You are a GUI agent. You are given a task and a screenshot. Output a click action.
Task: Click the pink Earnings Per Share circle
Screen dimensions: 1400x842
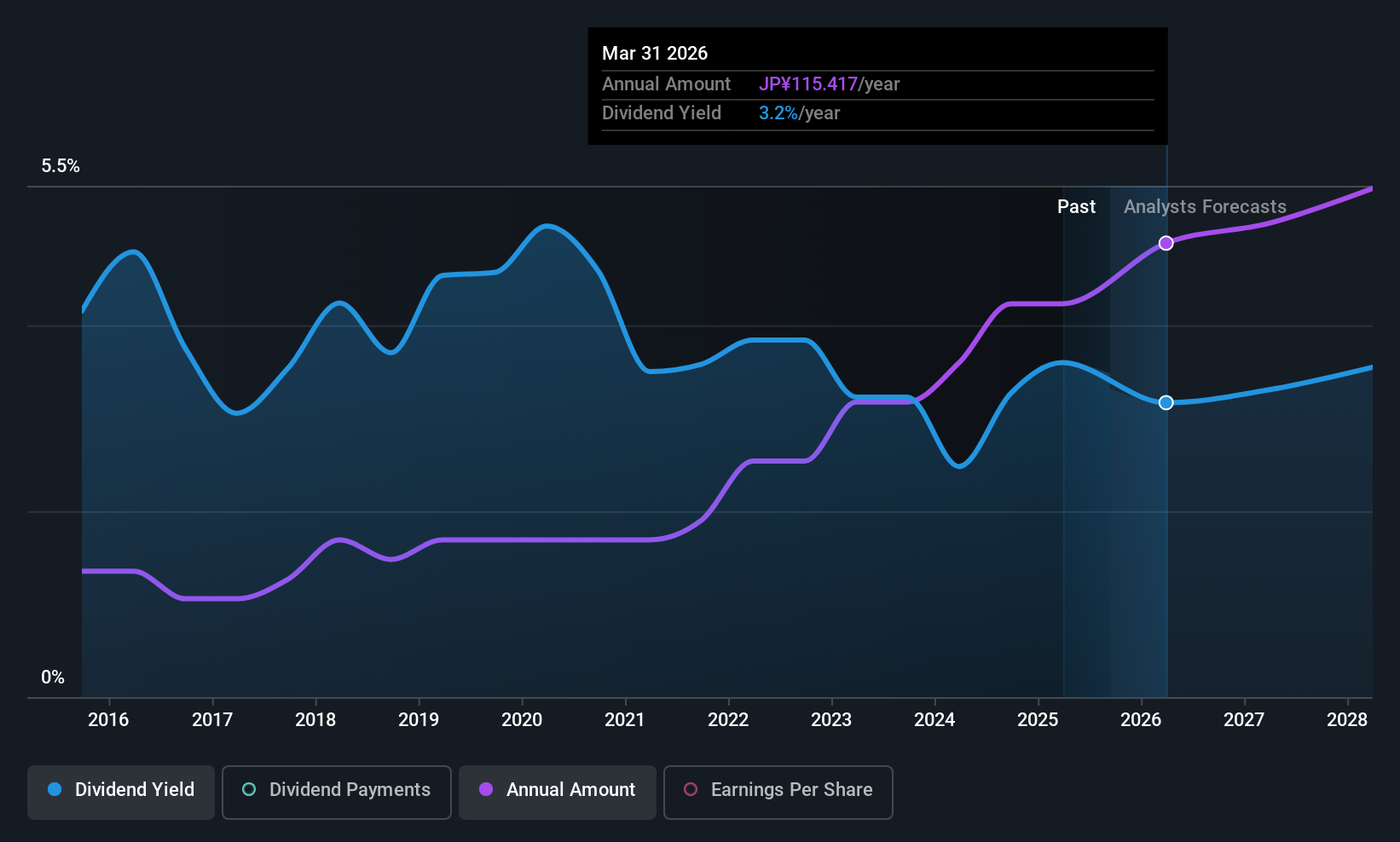tap(691, 789)
